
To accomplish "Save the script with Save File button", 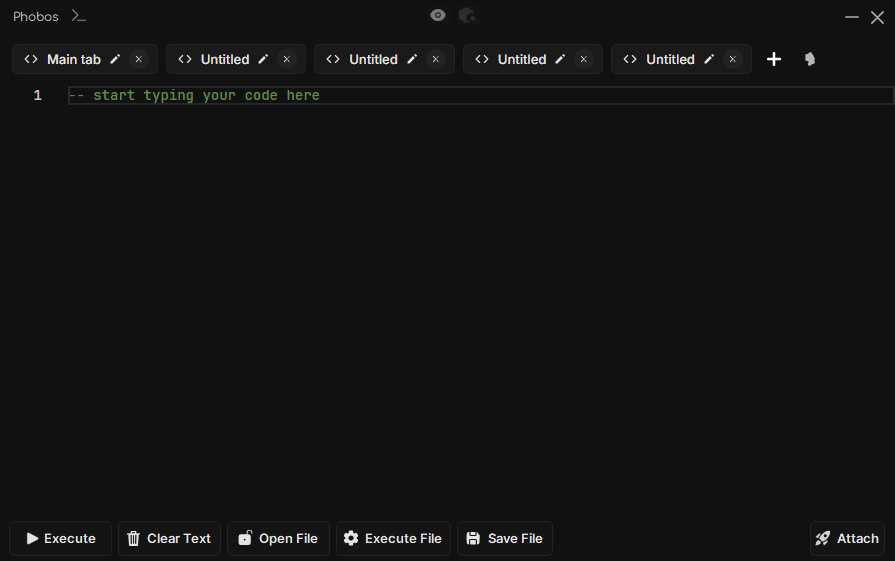I will (505, 538).
